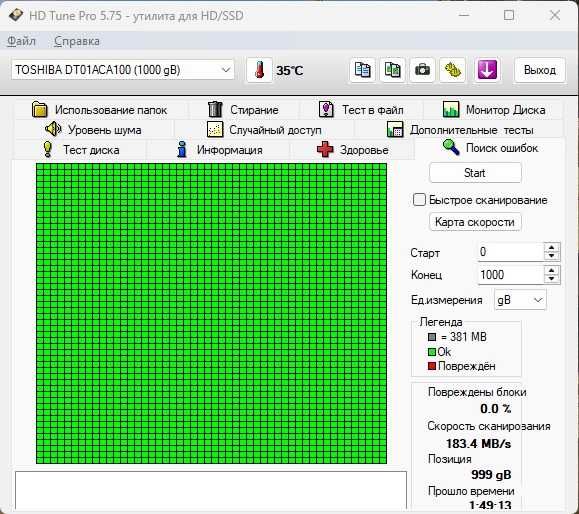
Task: Increase the Старт value with up arrow
Action: pyautogui.click(x=552, y=248)
